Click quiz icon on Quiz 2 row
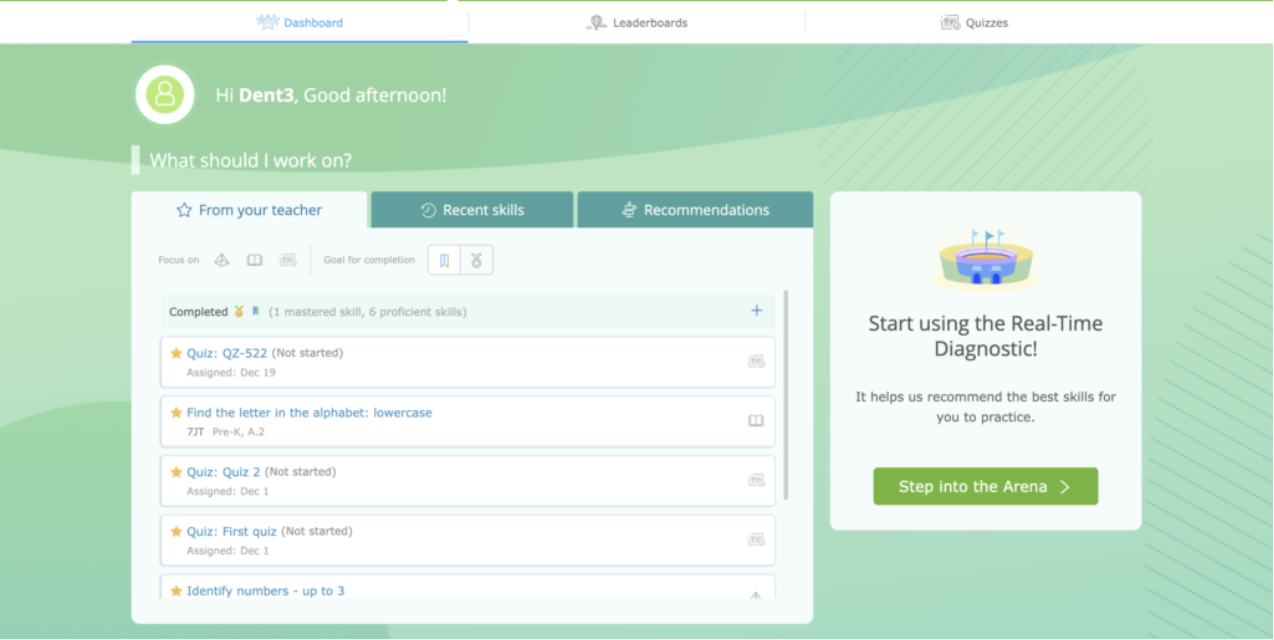1274x640 pixels. [756, 480]
